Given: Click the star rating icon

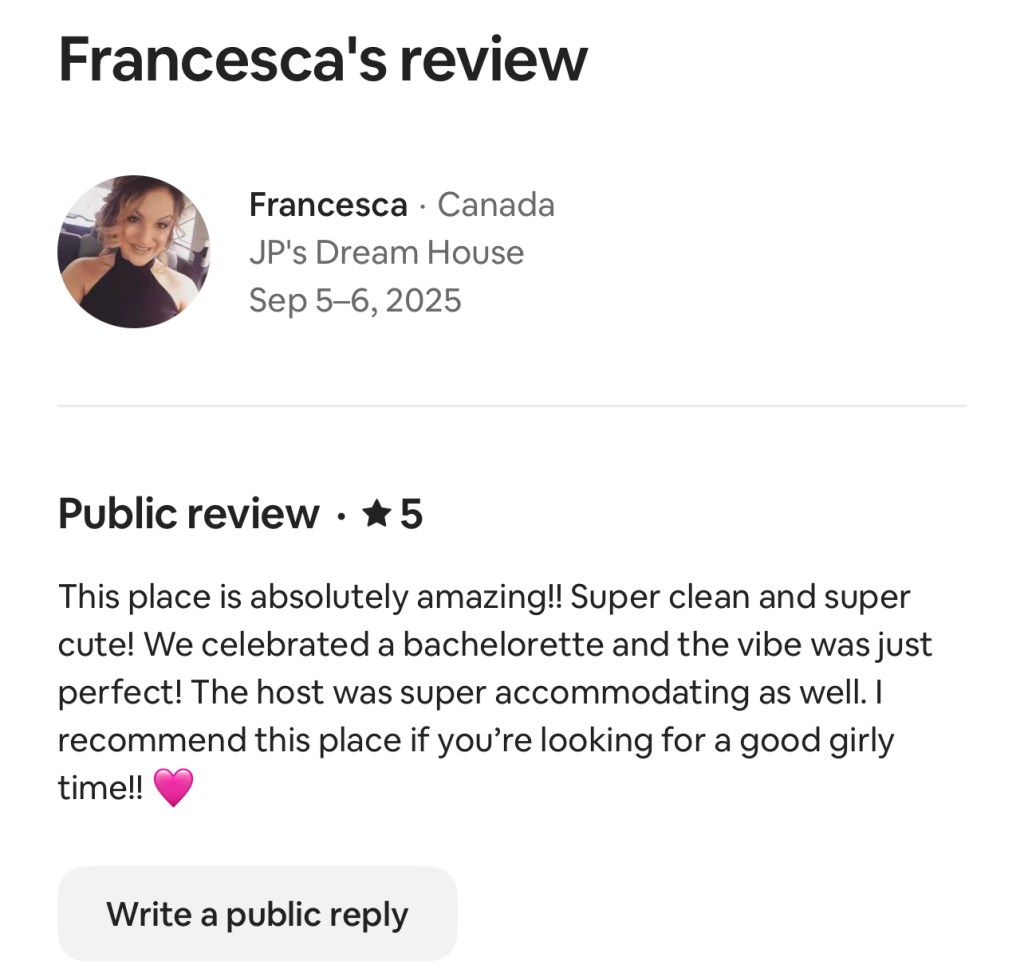Looking at the screenshot, I should point(377,514).
